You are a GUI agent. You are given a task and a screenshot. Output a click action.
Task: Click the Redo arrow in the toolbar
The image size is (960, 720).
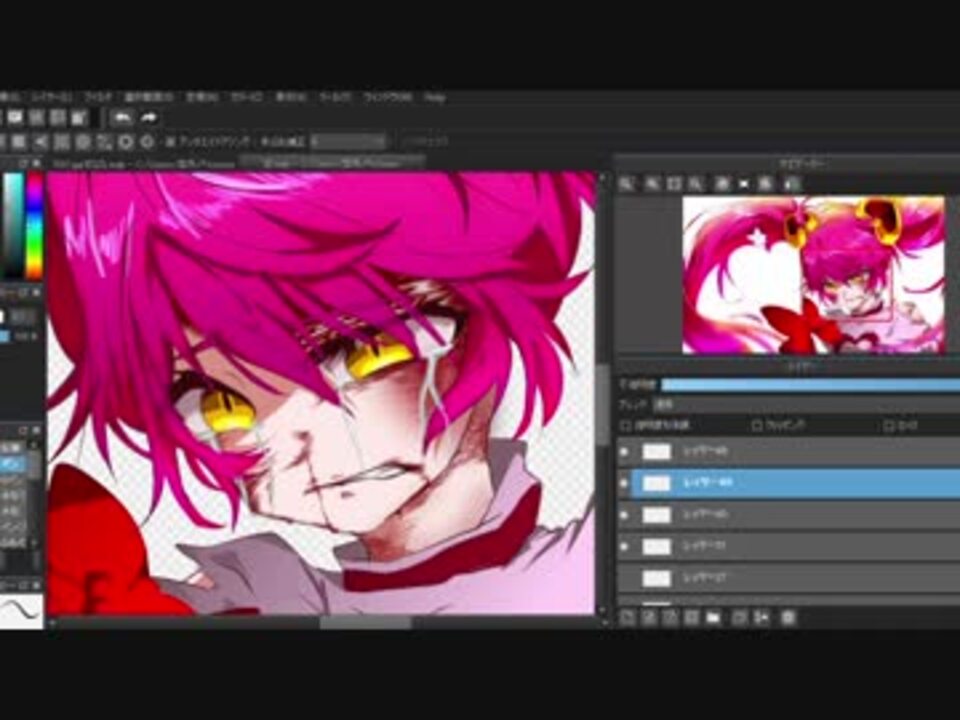[149, 118]
